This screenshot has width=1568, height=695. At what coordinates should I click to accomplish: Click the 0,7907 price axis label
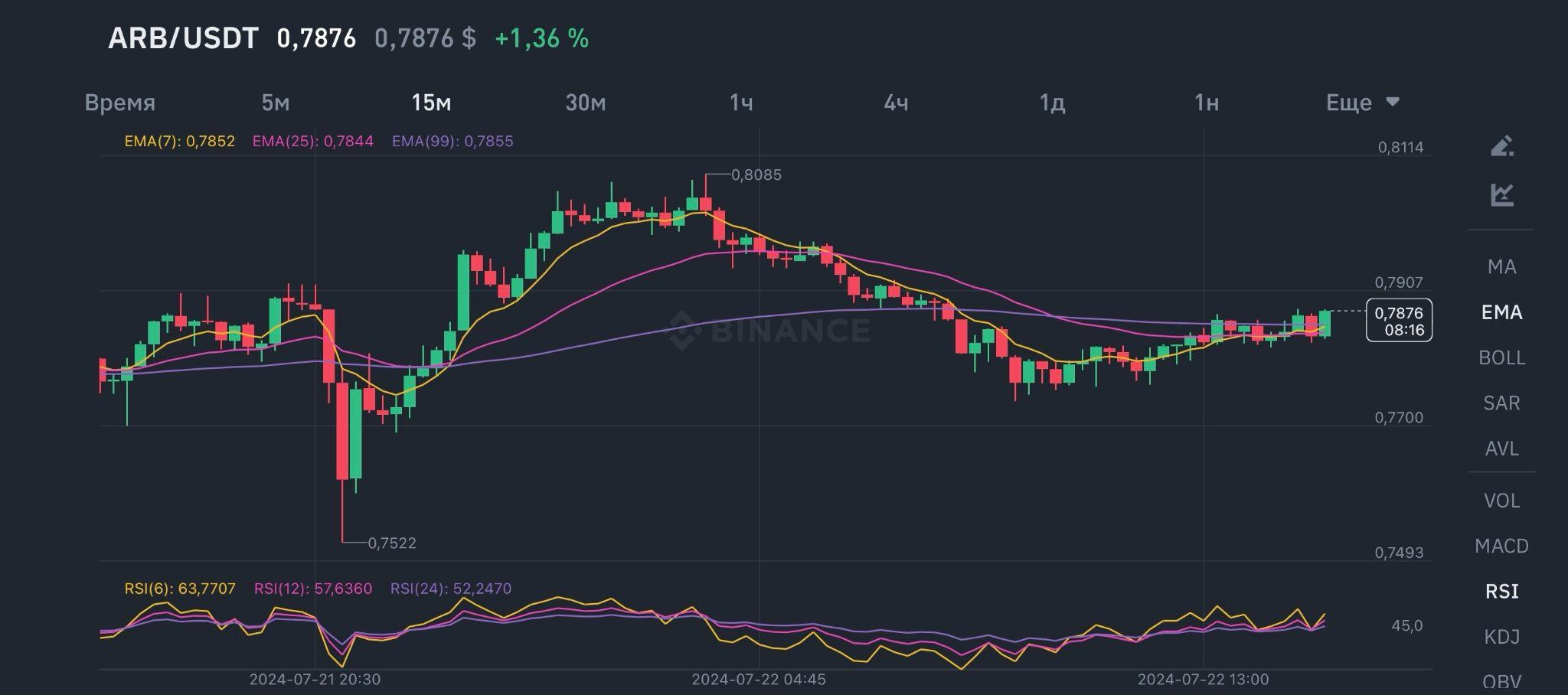coord(1399,282)
